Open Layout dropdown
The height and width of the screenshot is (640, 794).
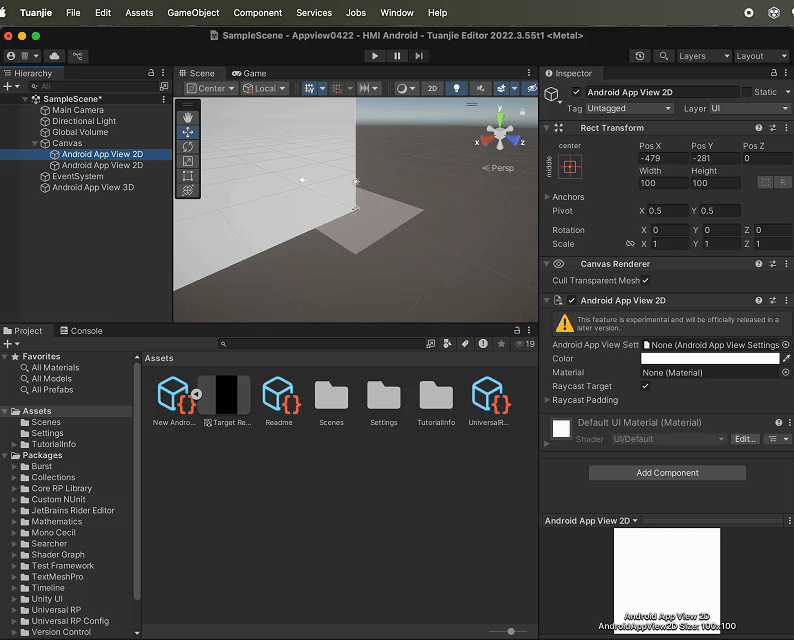[x=761, y=56]
